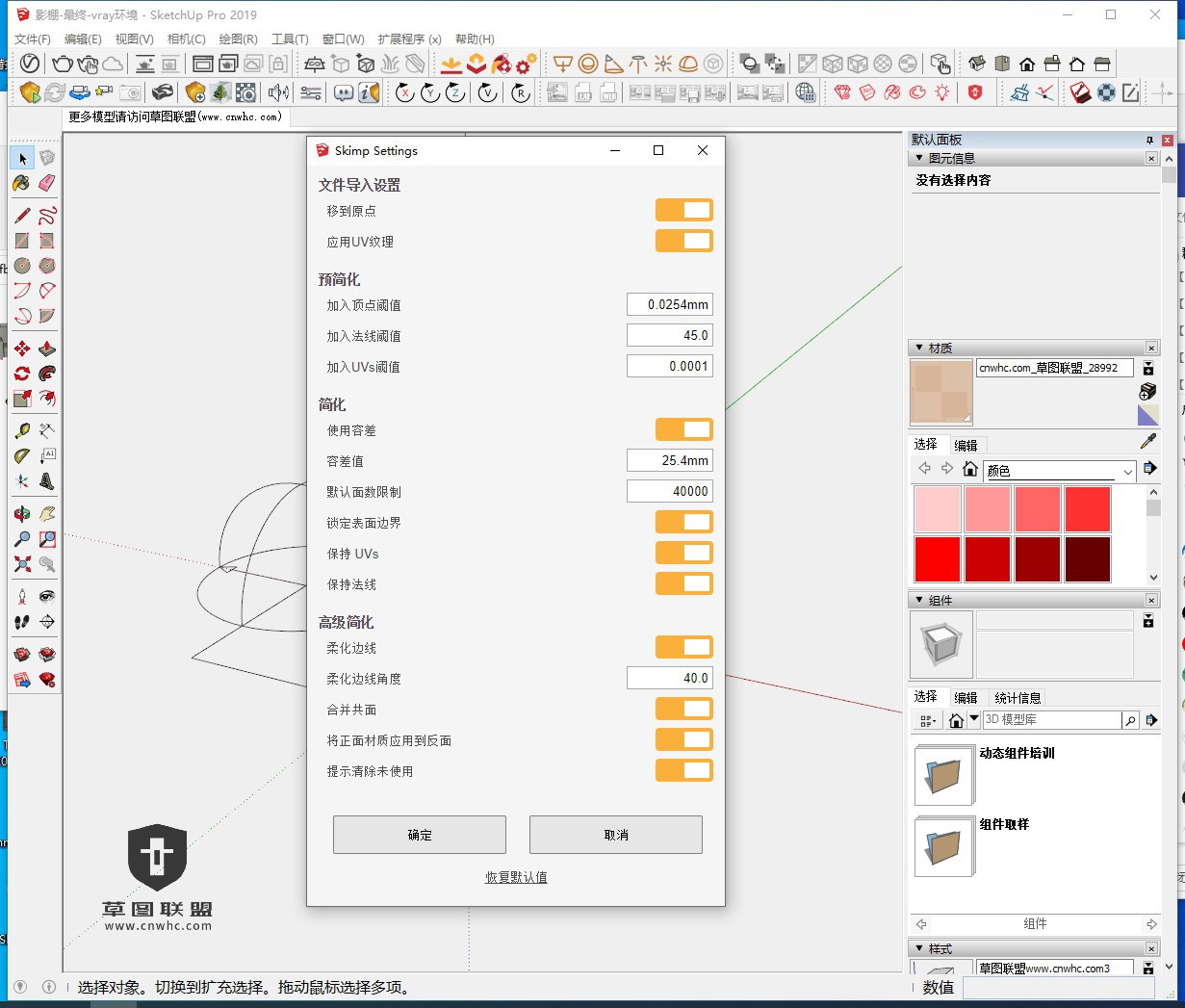Switch to 统计信息 tab in components
The height and width of the screenshot is (1008, 1185).
tap(1017, 697)
